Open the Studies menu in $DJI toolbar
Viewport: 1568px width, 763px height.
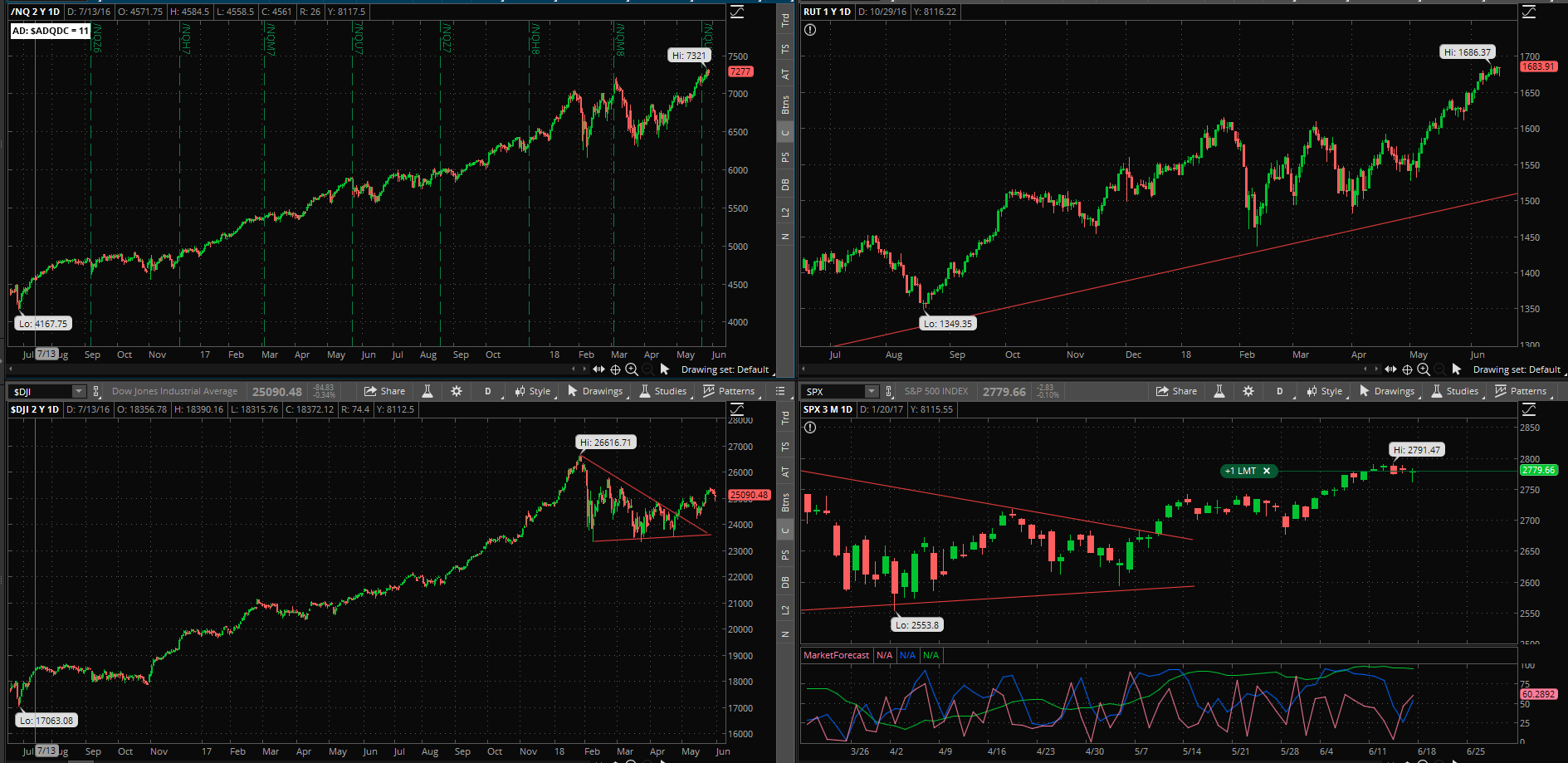tap(663, 391)
